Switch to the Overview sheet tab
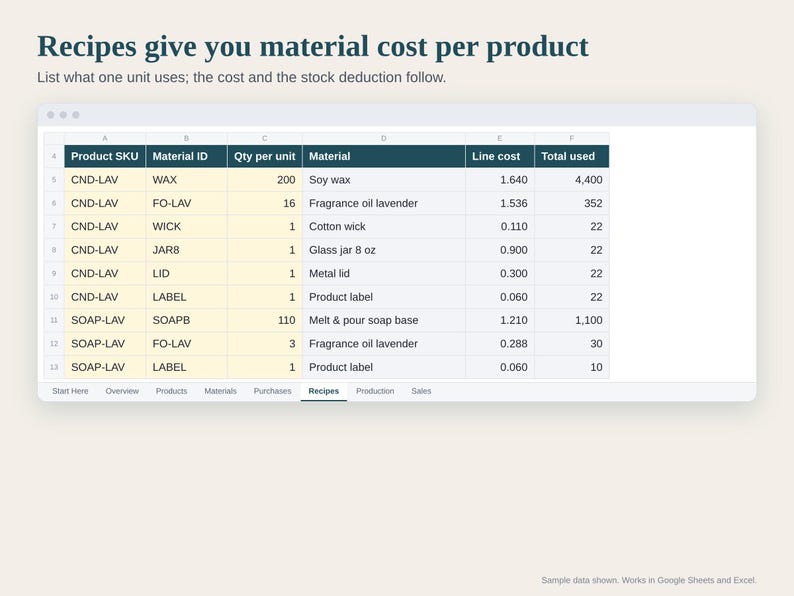 coord(122,391)
